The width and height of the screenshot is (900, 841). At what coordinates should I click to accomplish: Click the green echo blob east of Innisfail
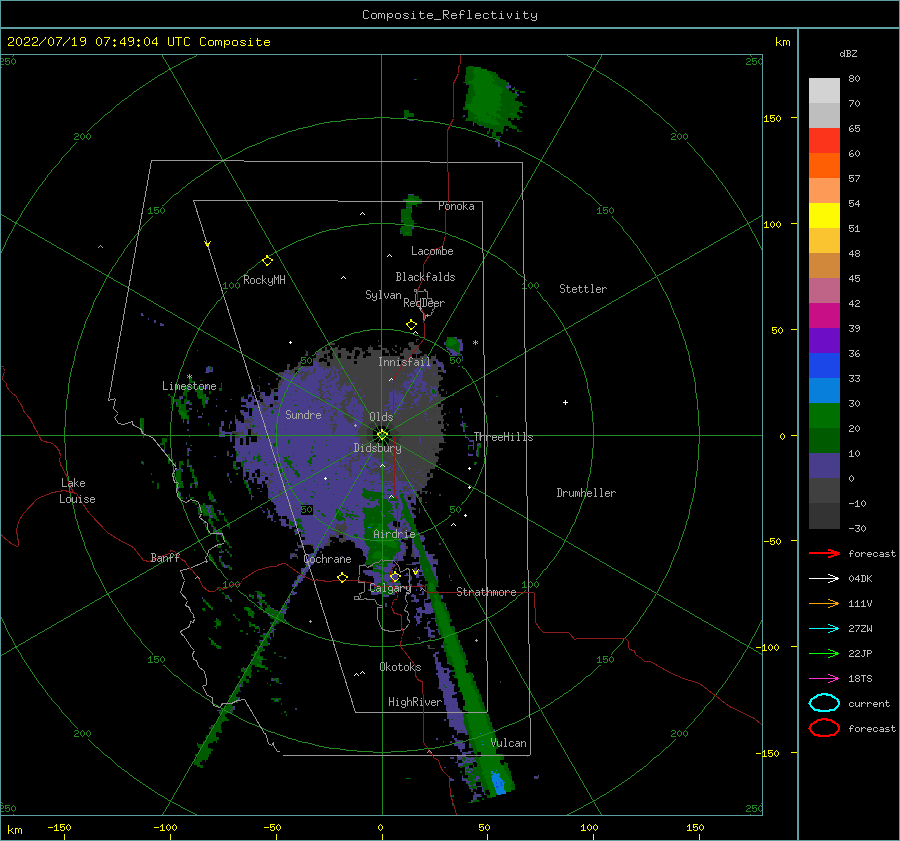tap(453, 345)
